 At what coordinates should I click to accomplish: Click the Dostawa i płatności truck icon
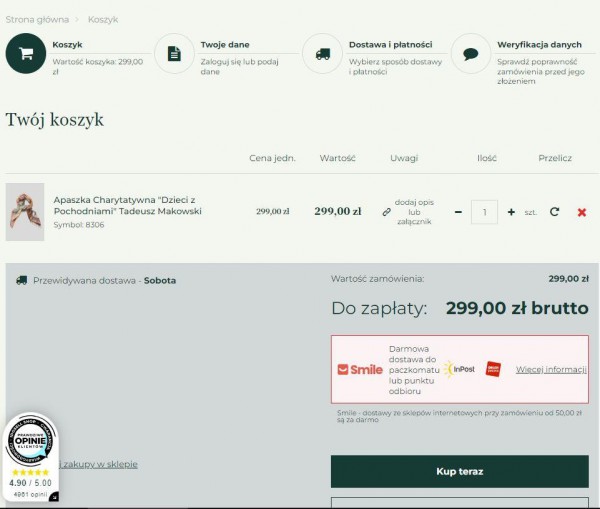point(323,54)
